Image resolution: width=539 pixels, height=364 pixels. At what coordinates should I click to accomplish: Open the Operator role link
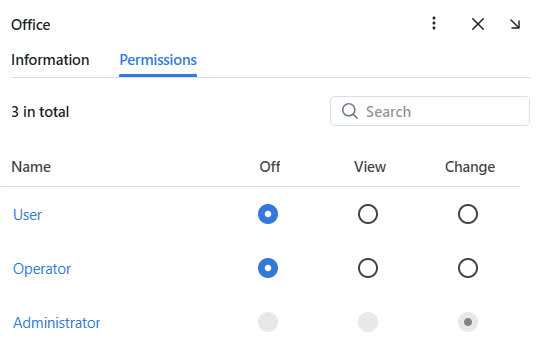pos(42,269)
